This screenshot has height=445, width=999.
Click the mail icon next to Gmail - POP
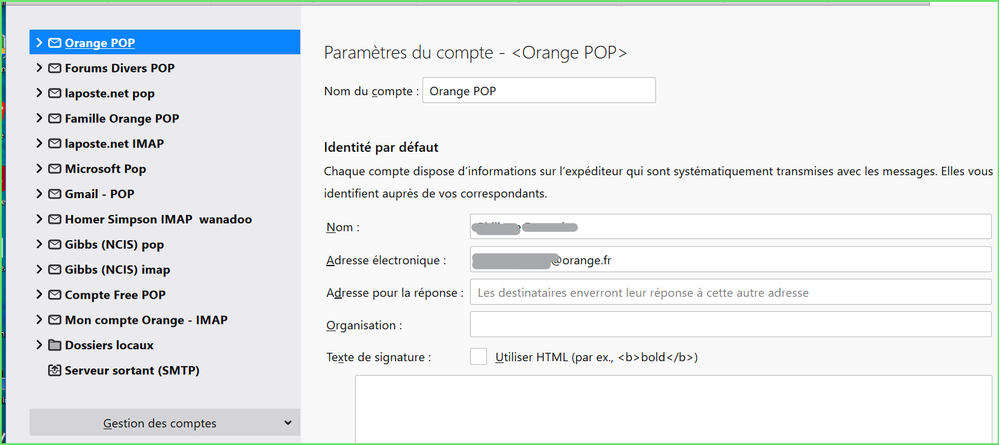pyautogui.click(x=54, y=194)
